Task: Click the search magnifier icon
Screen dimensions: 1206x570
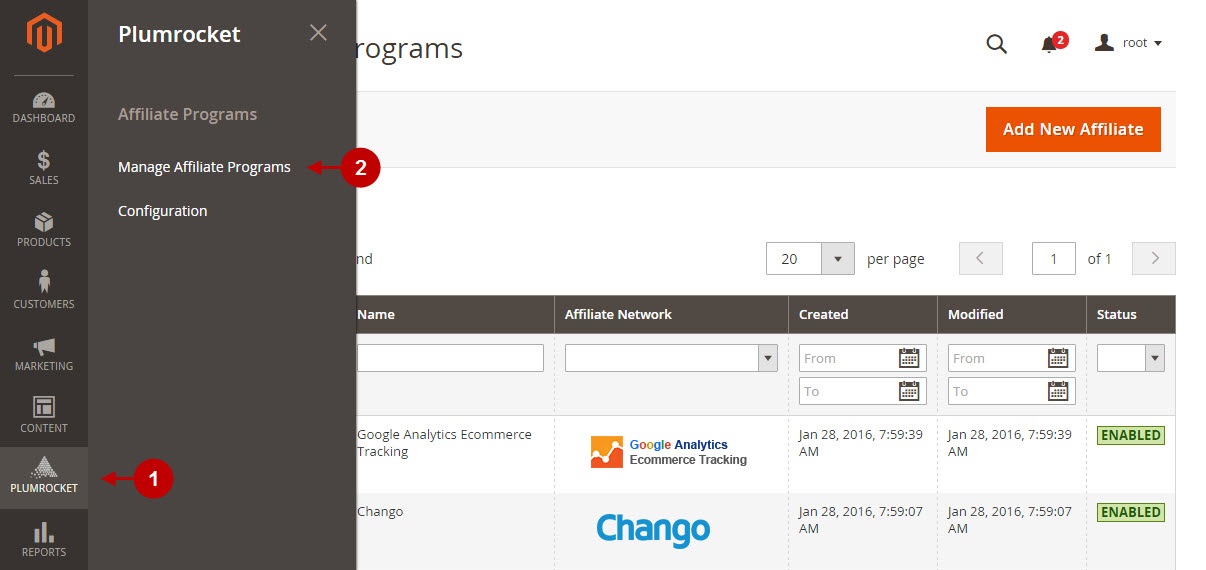Action: click(997, 43)
